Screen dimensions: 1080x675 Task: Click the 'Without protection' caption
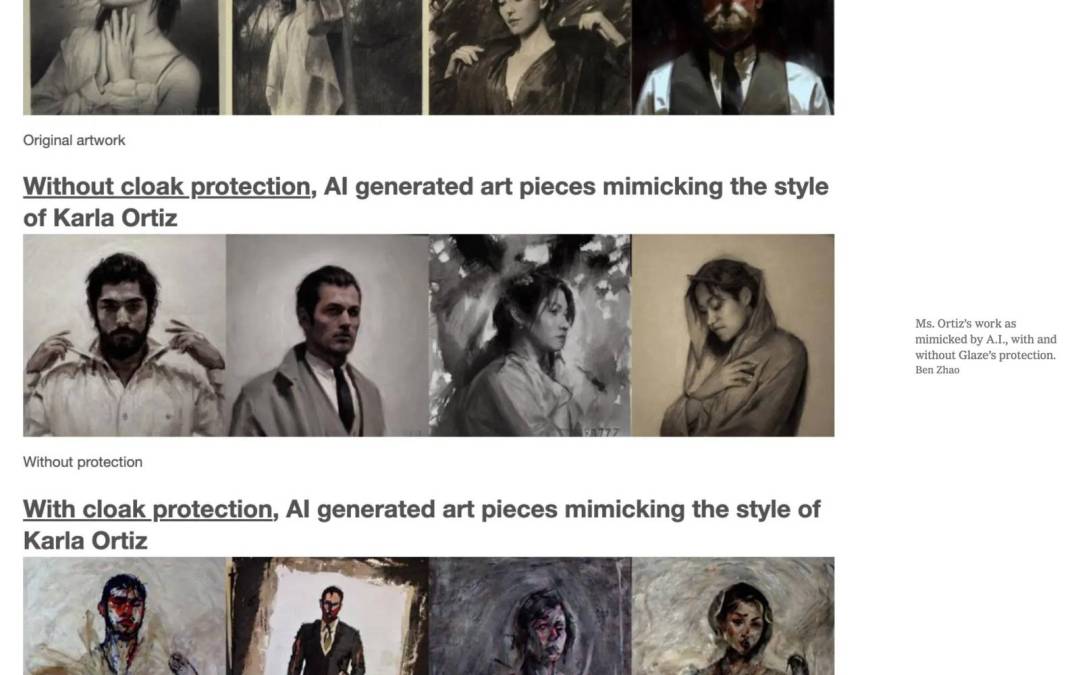(83, 462)
